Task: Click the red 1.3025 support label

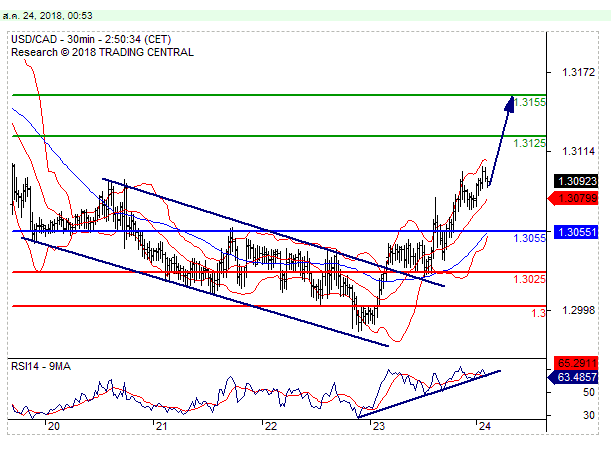Action: (x=530, y=279)
